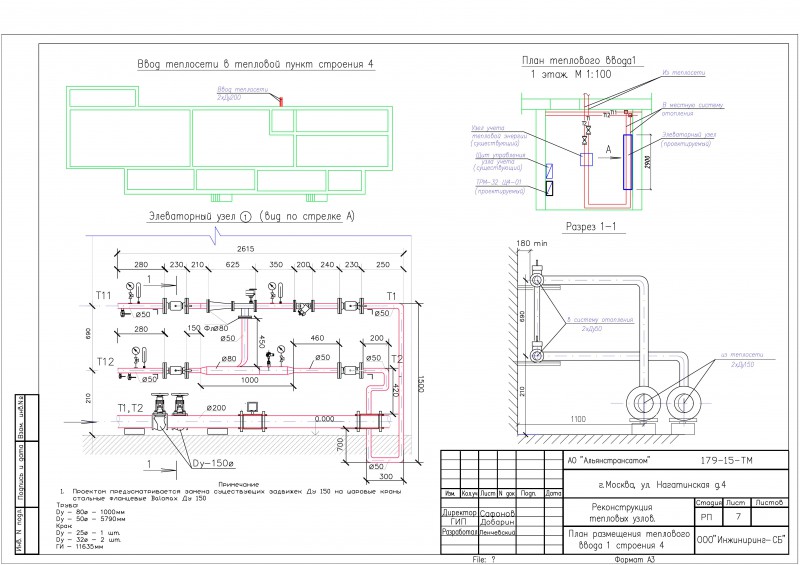This screenshot has width=800, height=565.
Task: Click the callout 'Ввод теплосети 2хДу200'
Action: [242, 93]
